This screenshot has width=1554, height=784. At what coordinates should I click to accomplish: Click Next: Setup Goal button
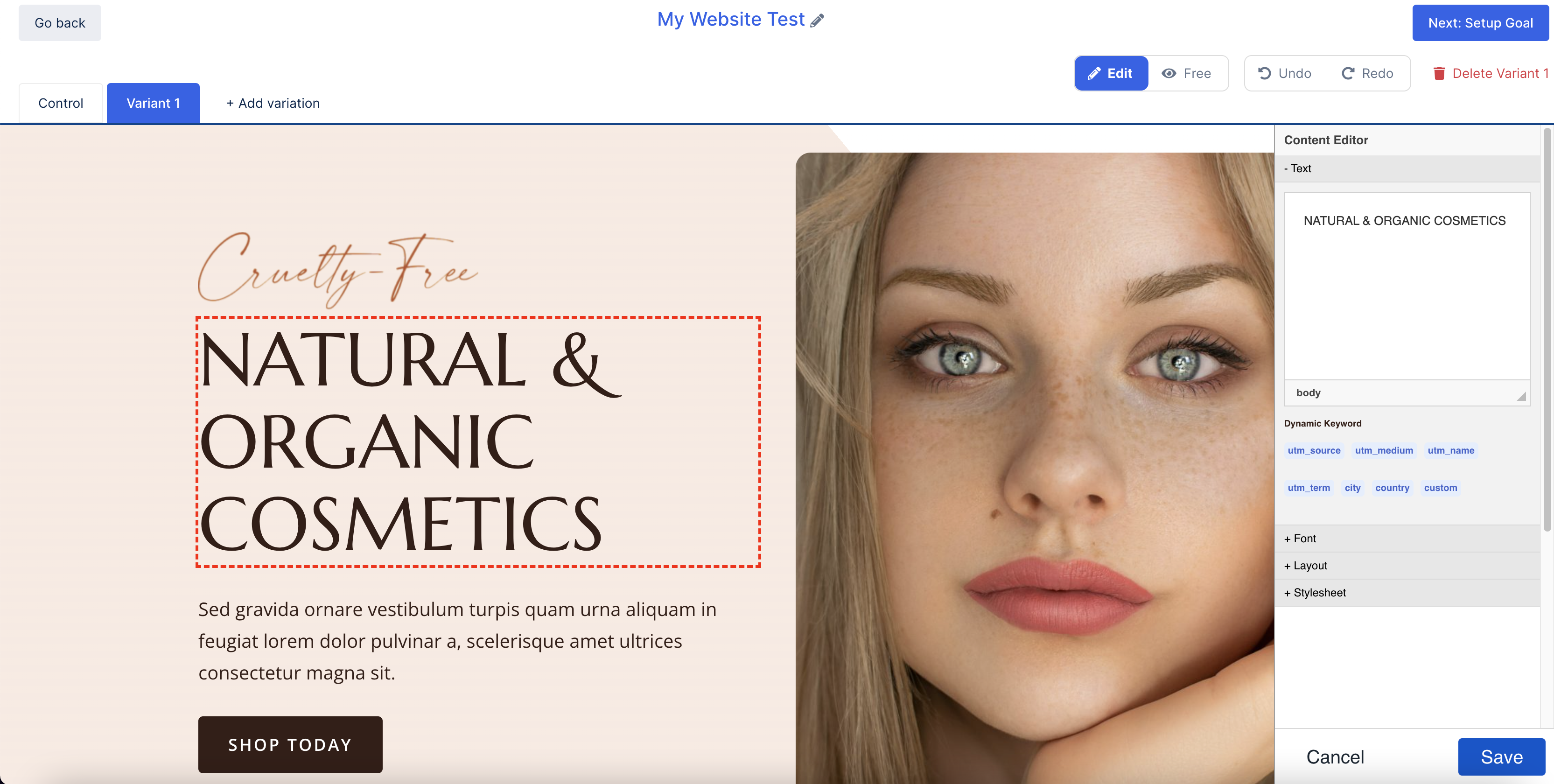[x=1480, y=23]
